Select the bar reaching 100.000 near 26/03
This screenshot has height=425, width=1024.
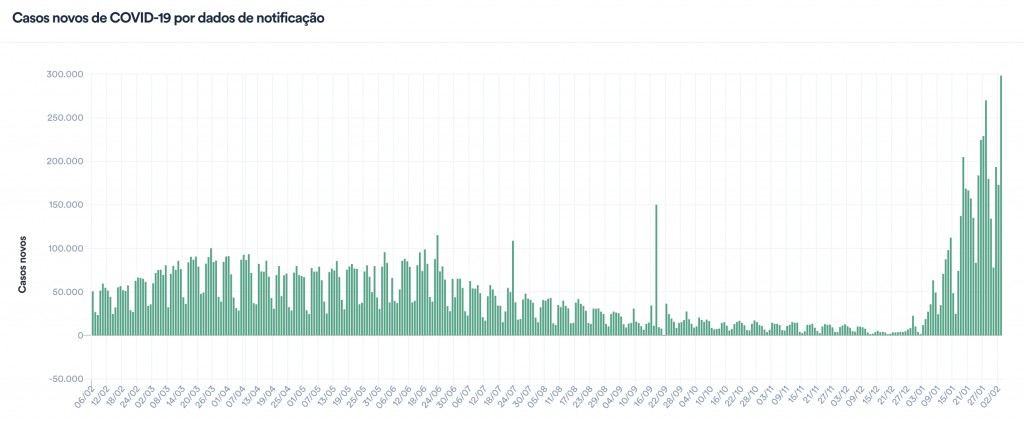point(211,292)
